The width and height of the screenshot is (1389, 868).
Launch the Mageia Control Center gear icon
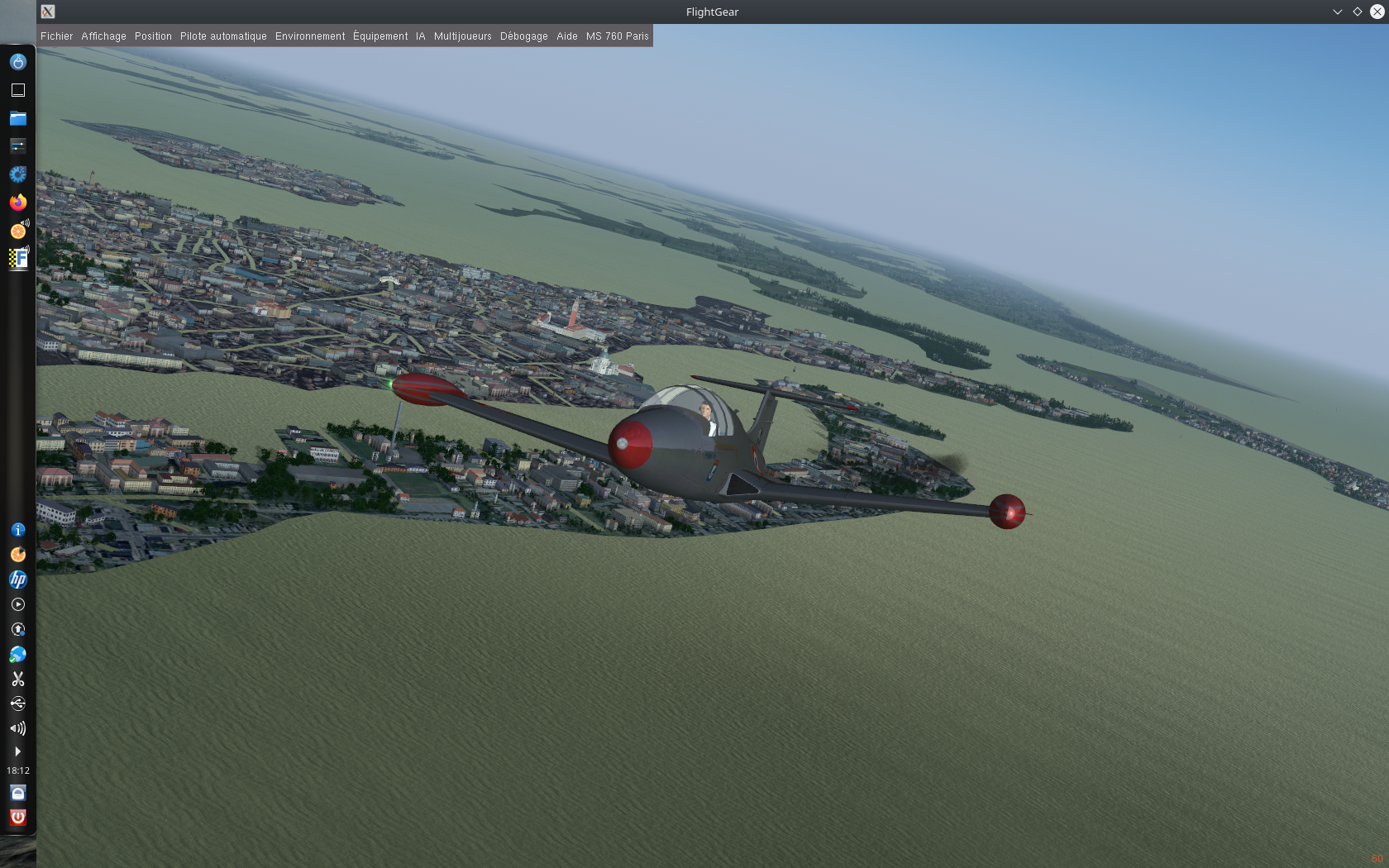(x=17, y=174)
